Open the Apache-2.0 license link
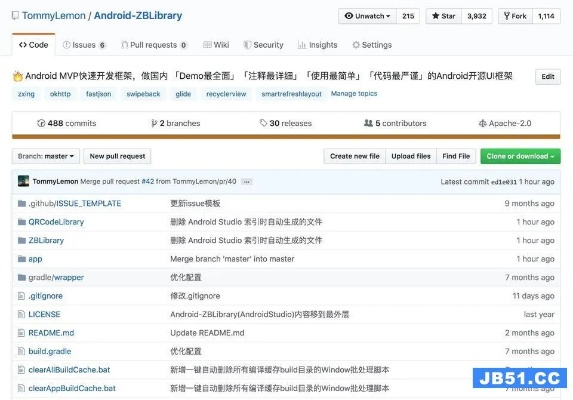573x400 pixels. tap(505, 123)
